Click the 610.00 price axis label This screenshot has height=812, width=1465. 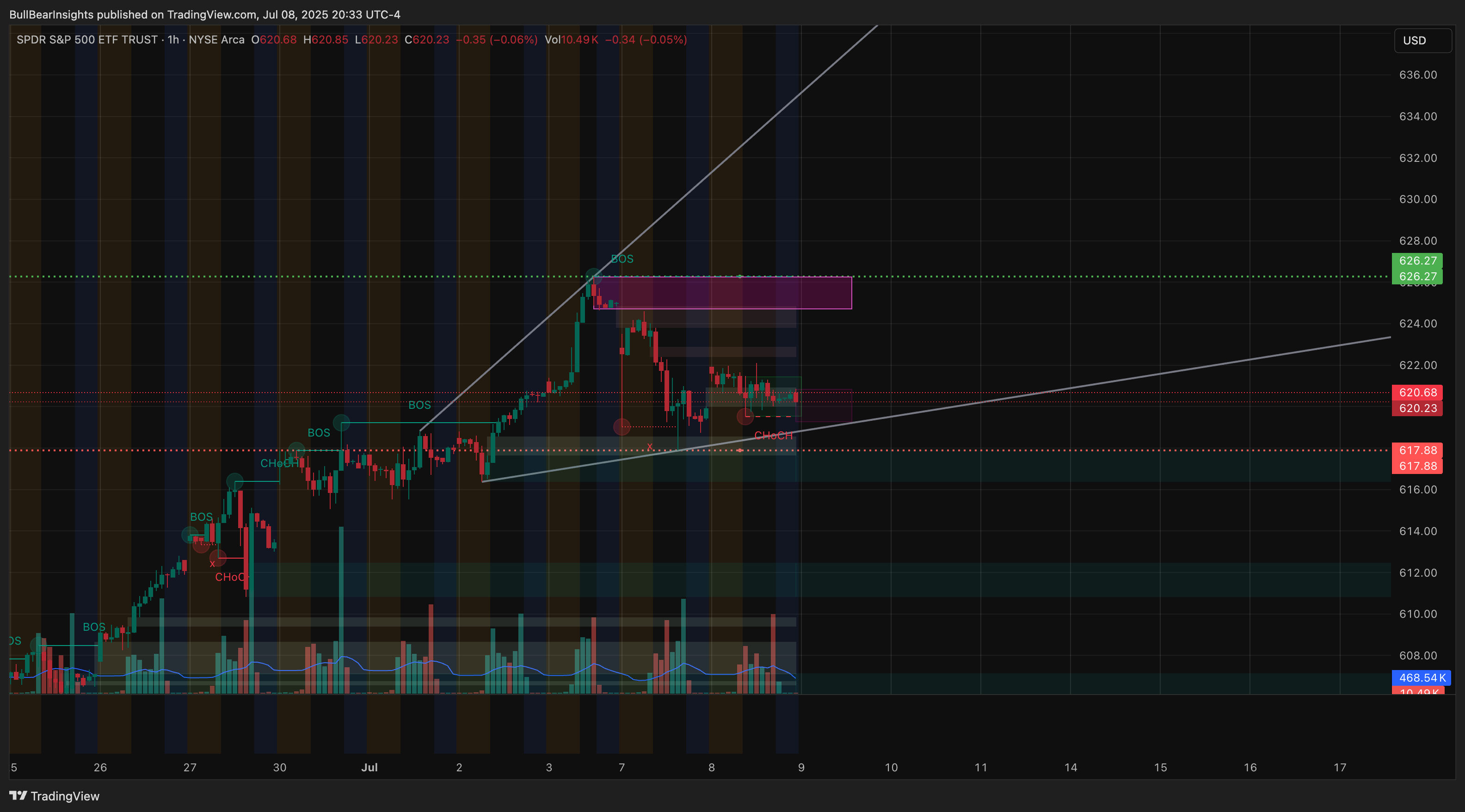point(1418,614)
